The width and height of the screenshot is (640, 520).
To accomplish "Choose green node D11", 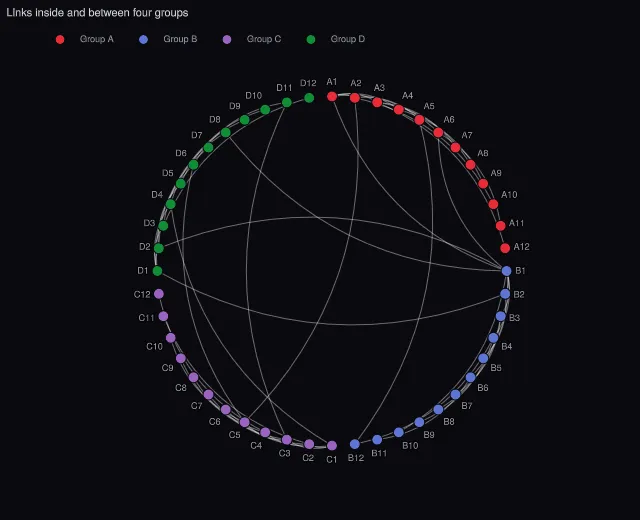I will pos(287,102).
